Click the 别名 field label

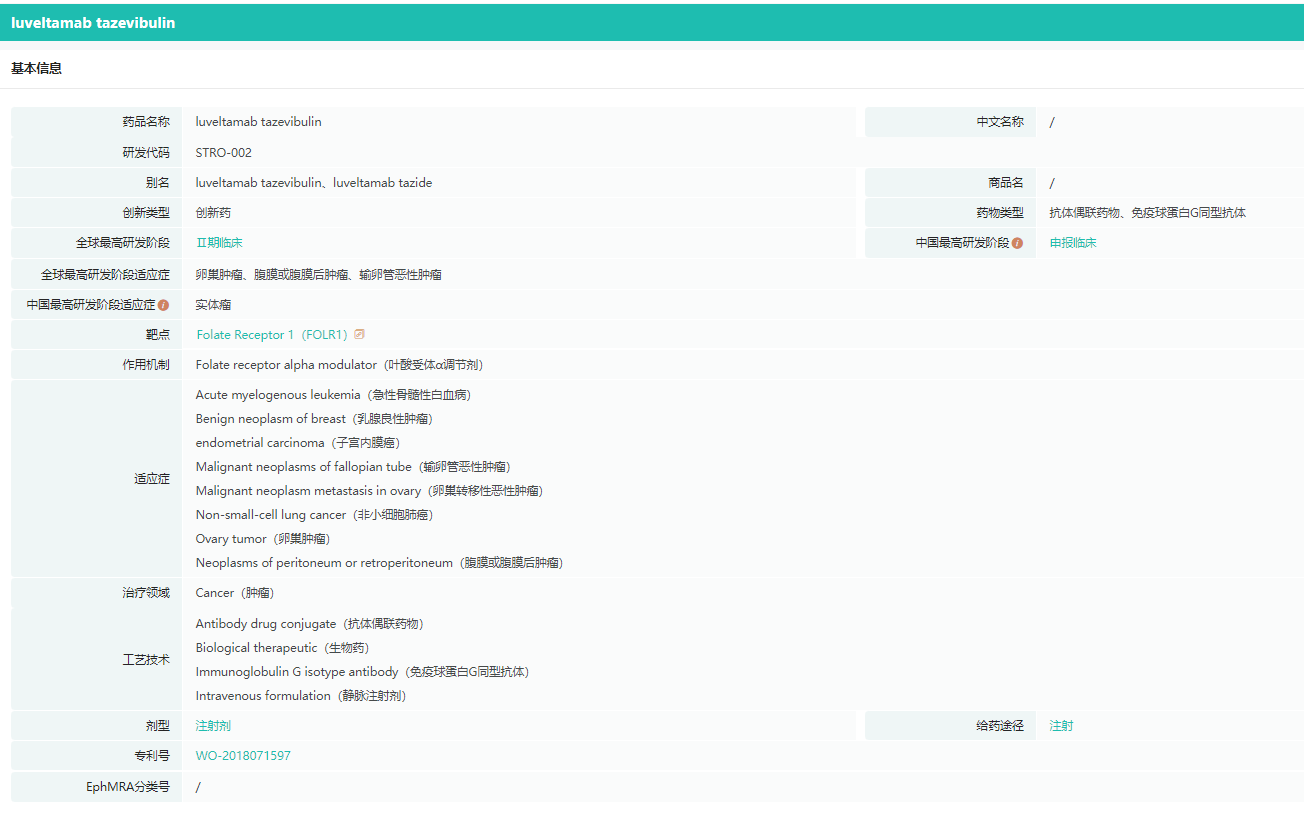[158, 183]
